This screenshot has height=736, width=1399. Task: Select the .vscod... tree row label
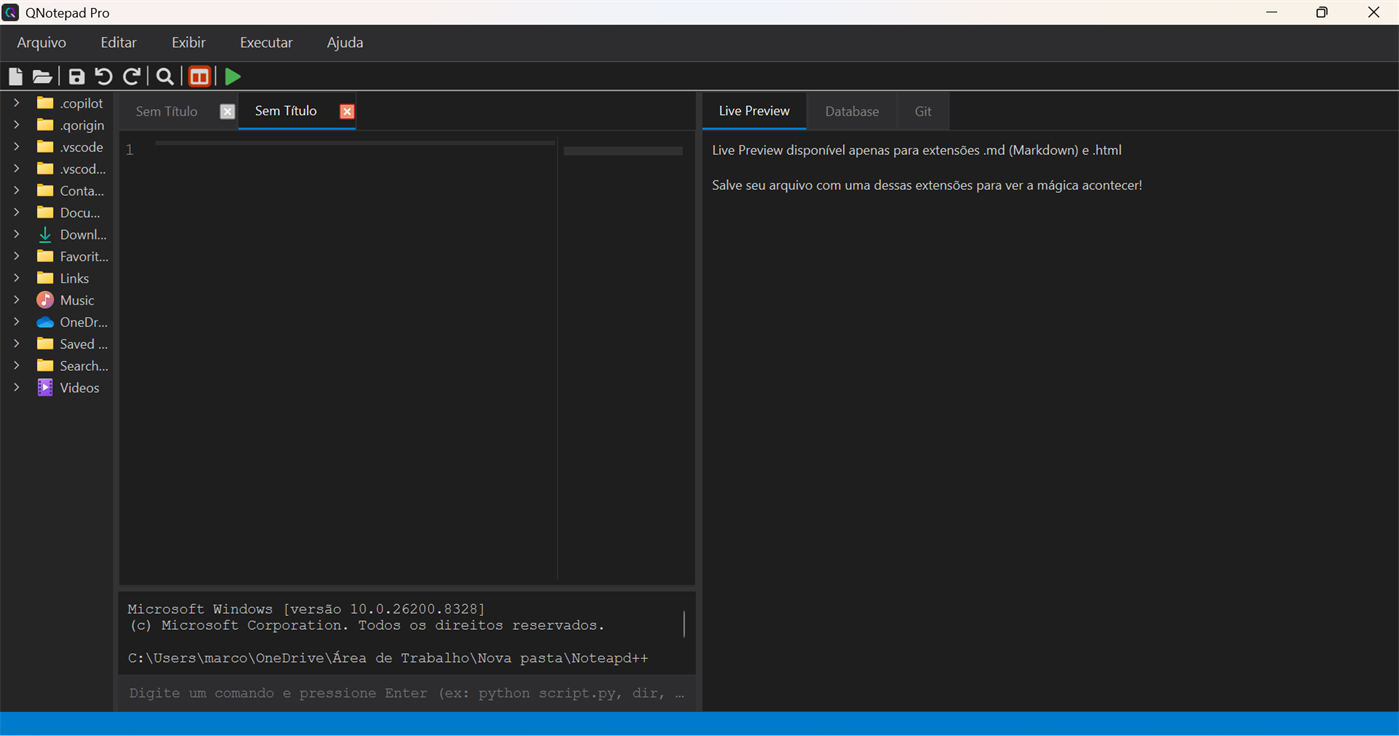pyautogui.click(x=82, y=169)
